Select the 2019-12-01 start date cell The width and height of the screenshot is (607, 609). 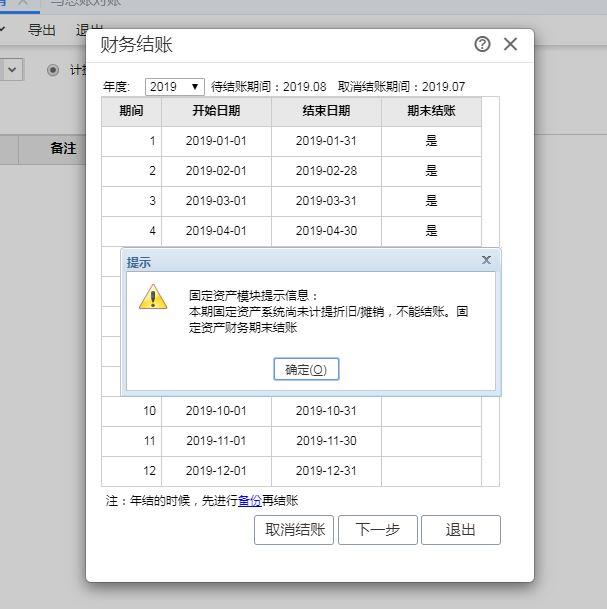[216, 471]
